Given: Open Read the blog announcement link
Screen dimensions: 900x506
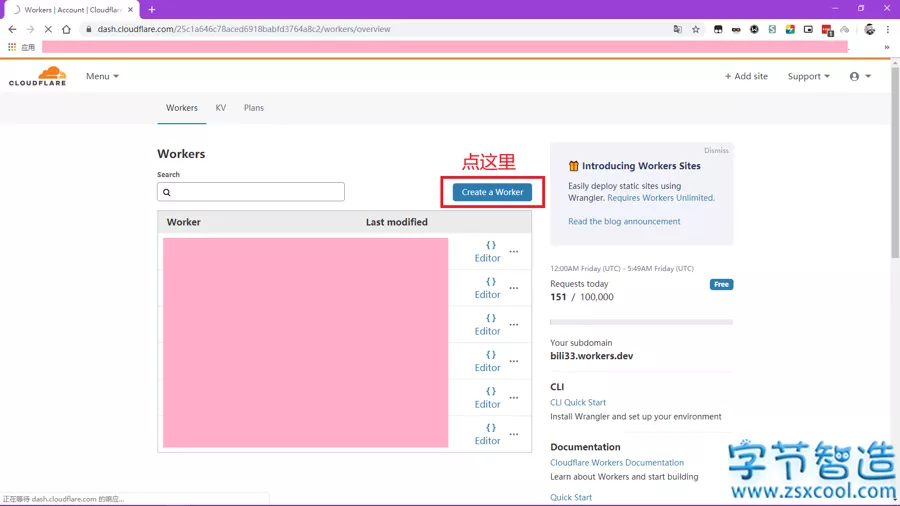Looking at the screenshot, I should point(624,221).
